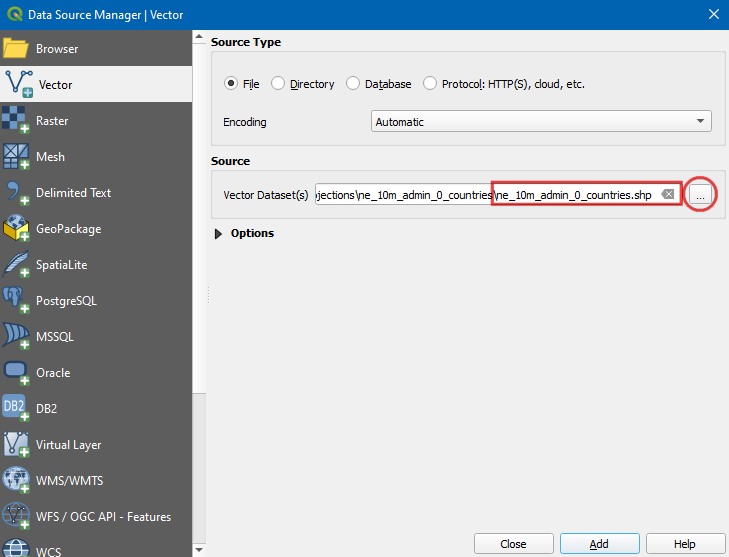Open the Virtual Layer tab
This screenshot has height=557, width=729.
point(68,445)
